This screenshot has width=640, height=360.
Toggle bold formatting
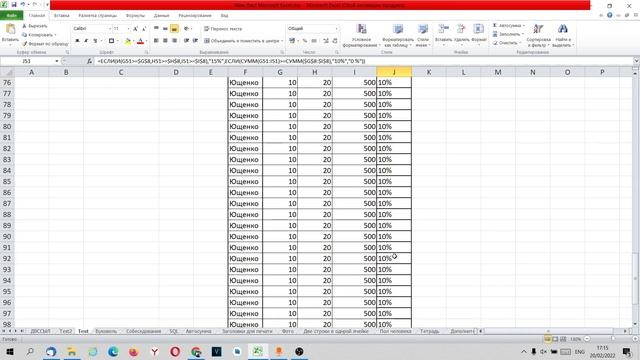click(77, 41)
